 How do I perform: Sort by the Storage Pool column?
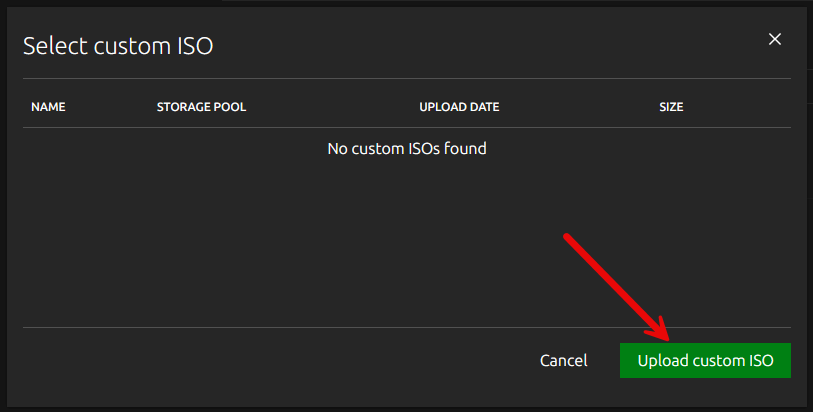click(x=201, y=106)
